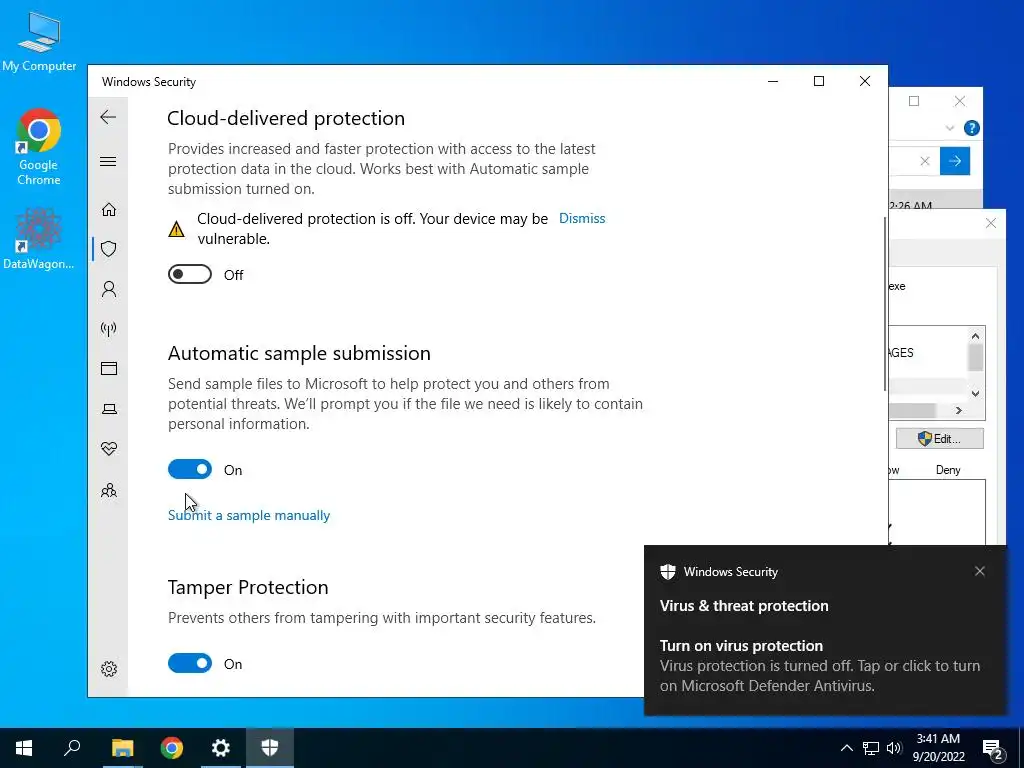
Task: Open Account protection person icon
Action: tap(108, 289)
